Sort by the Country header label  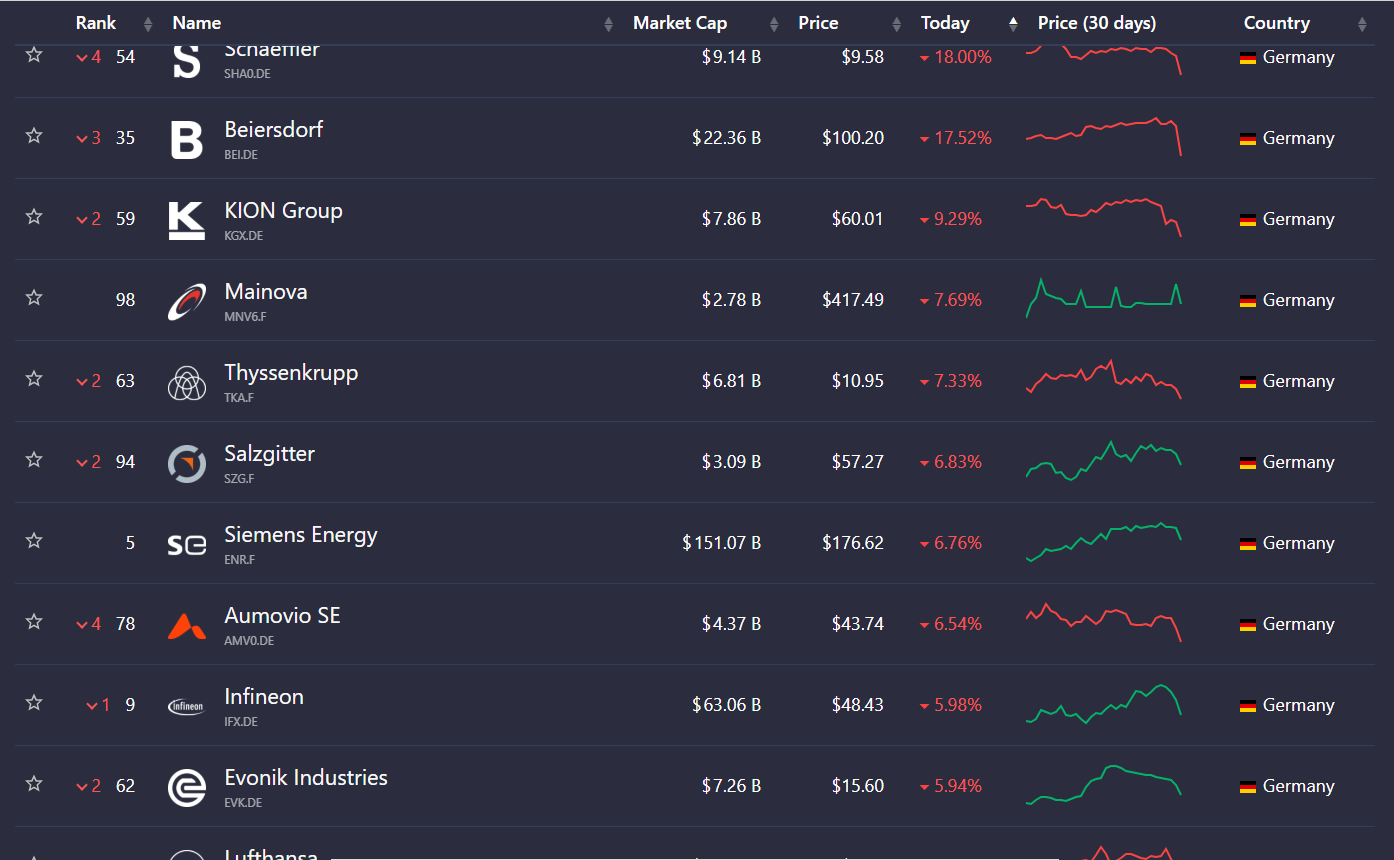1277,23
